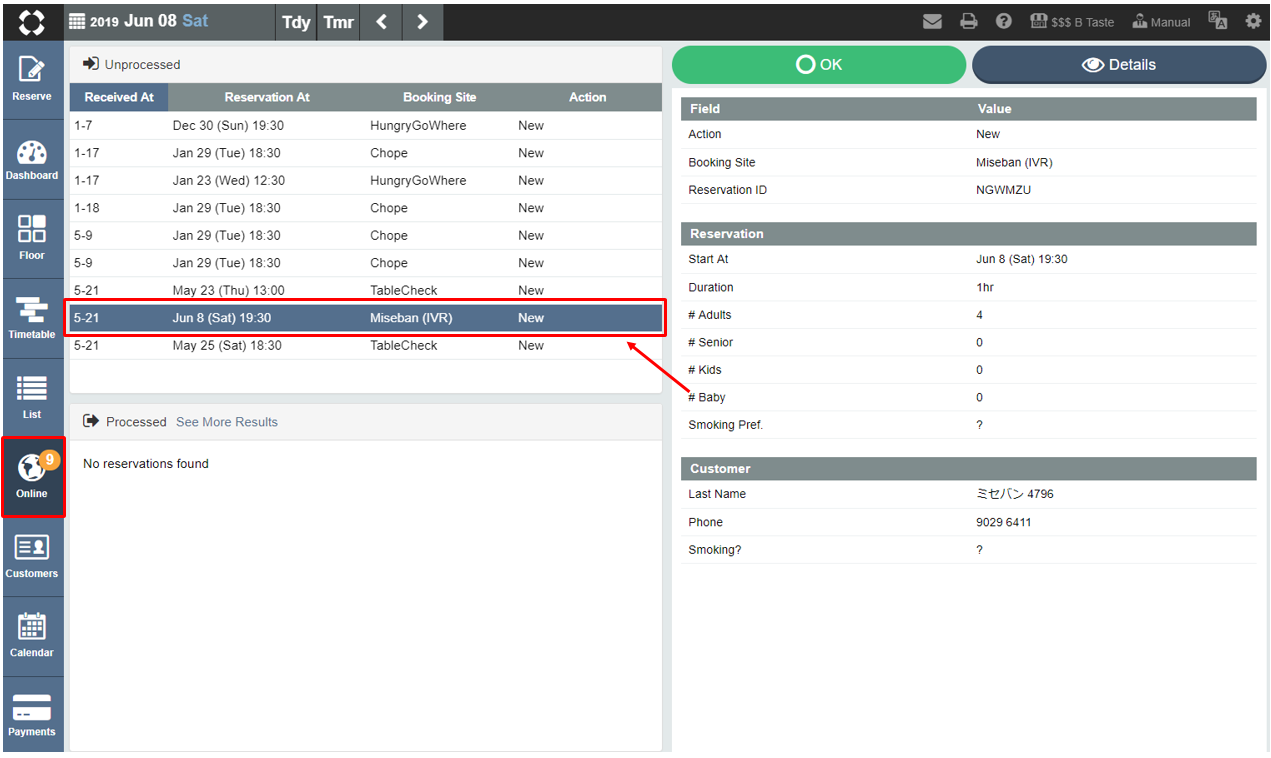Open the Timetable sidebar icon
Image resolution: width=1271 pixels, height=758 pixels.
[32, 318]
